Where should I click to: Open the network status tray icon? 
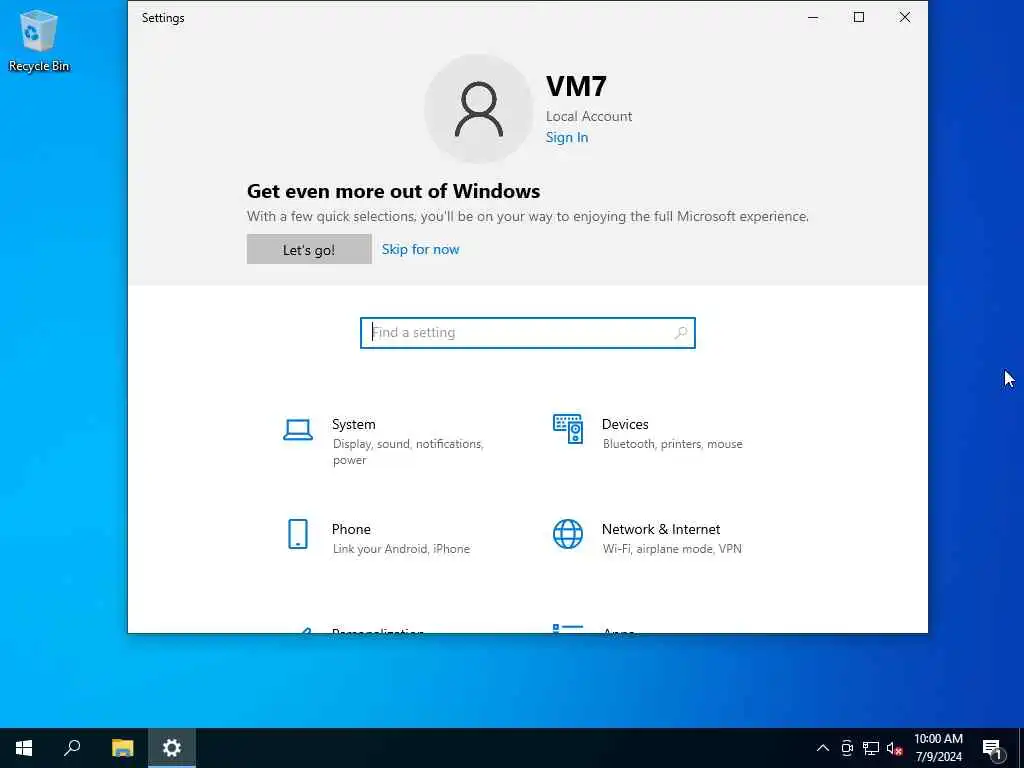(x=871, y=748)
